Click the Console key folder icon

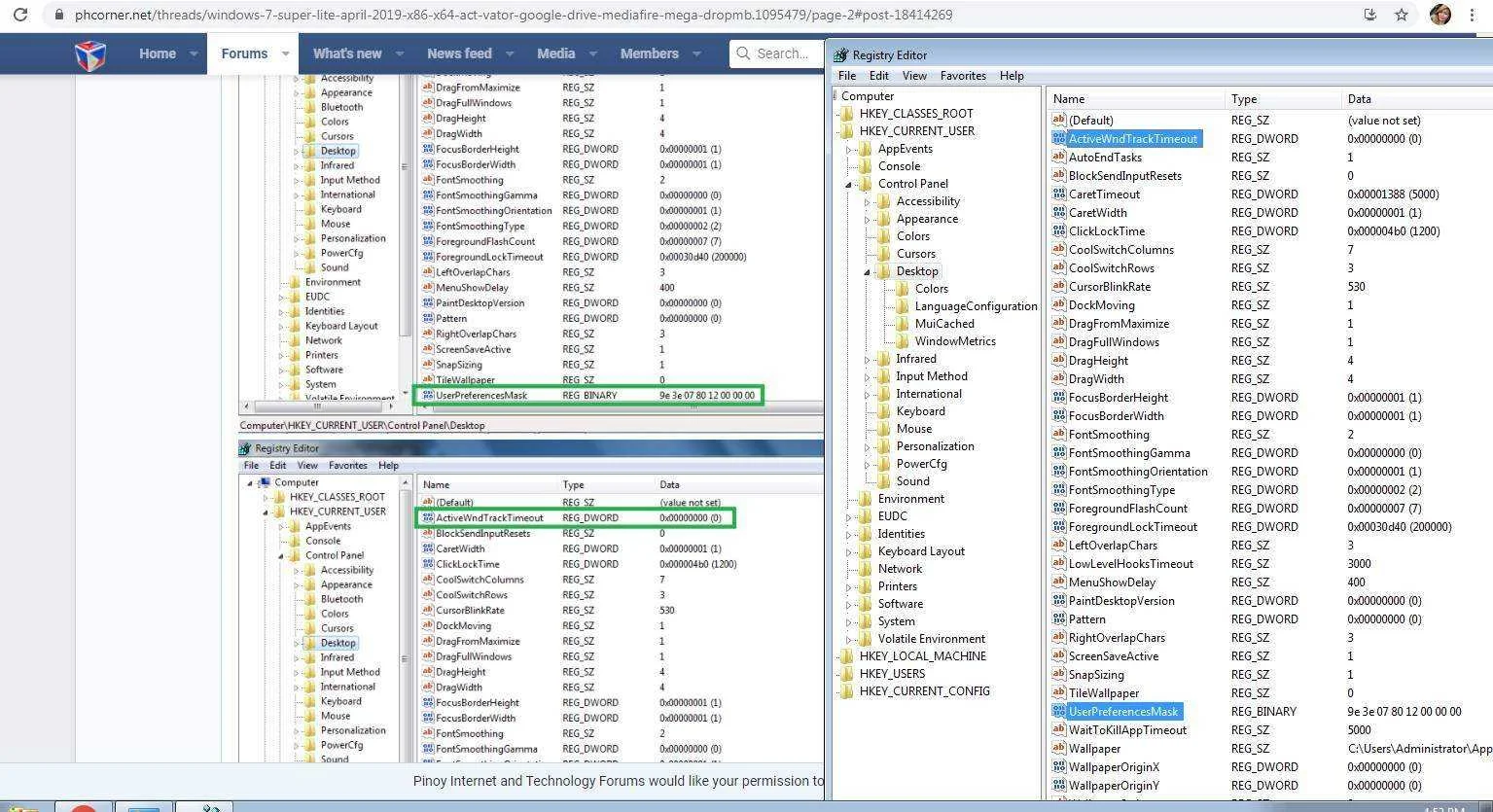click(865, 165)
